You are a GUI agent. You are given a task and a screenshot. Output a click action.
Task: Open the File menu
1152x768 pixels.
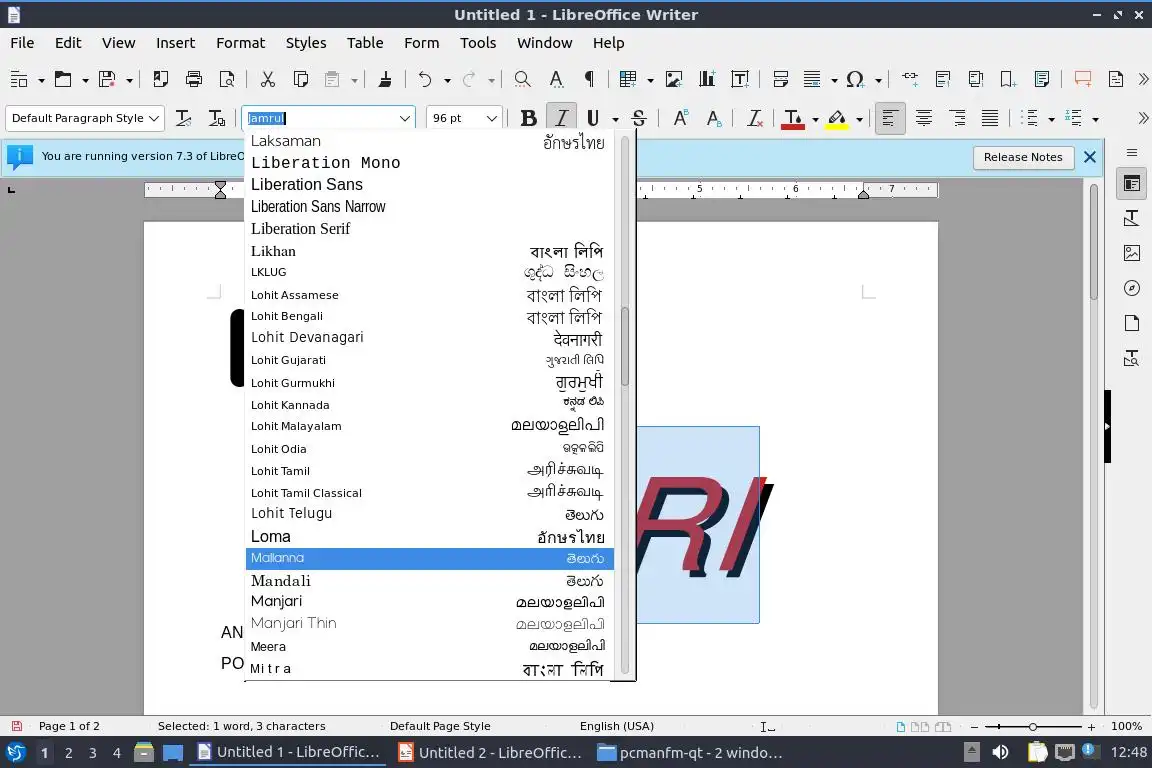click(22, 43)
